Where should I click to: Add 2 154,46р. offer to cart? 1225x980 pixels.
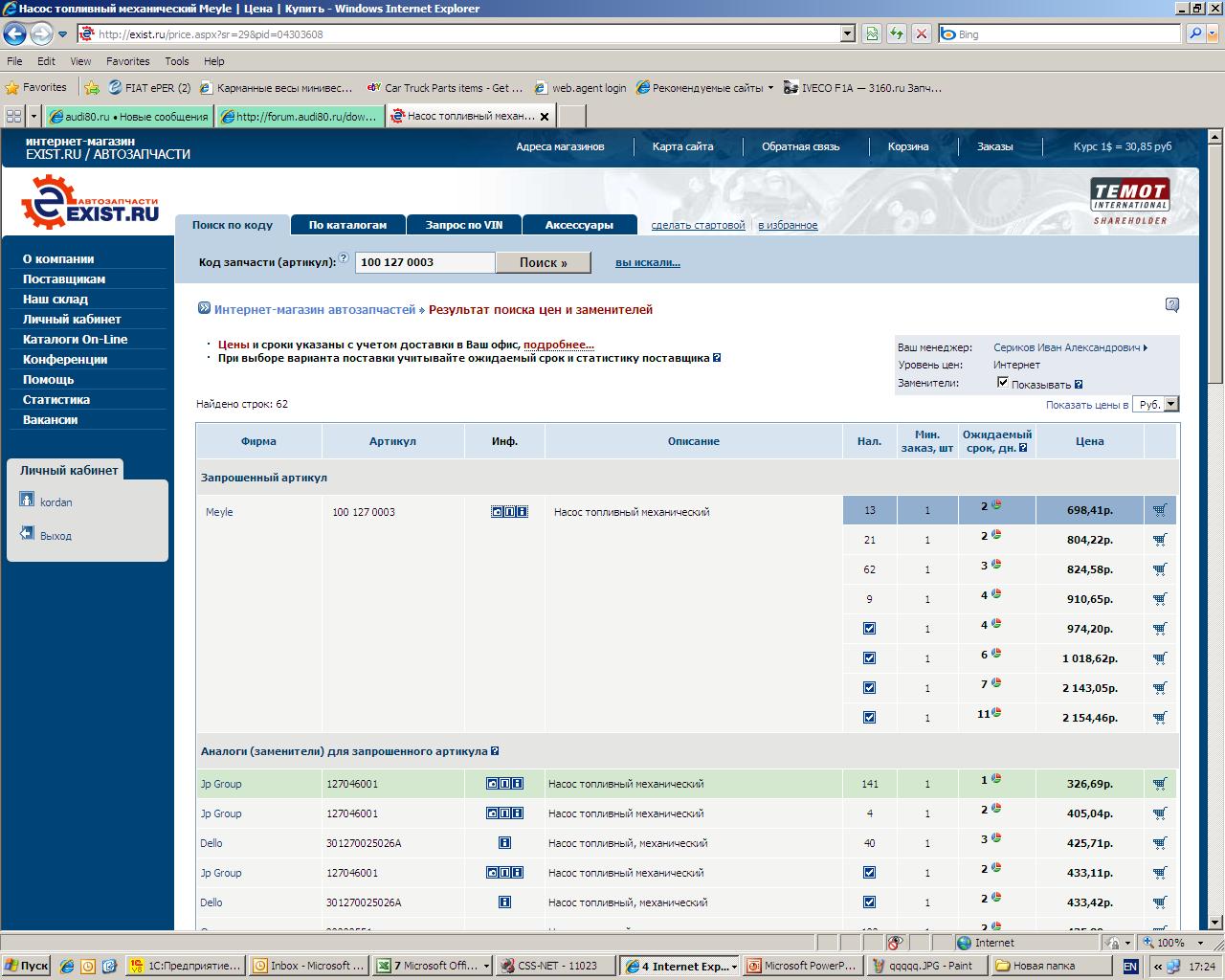point(1160,718)
